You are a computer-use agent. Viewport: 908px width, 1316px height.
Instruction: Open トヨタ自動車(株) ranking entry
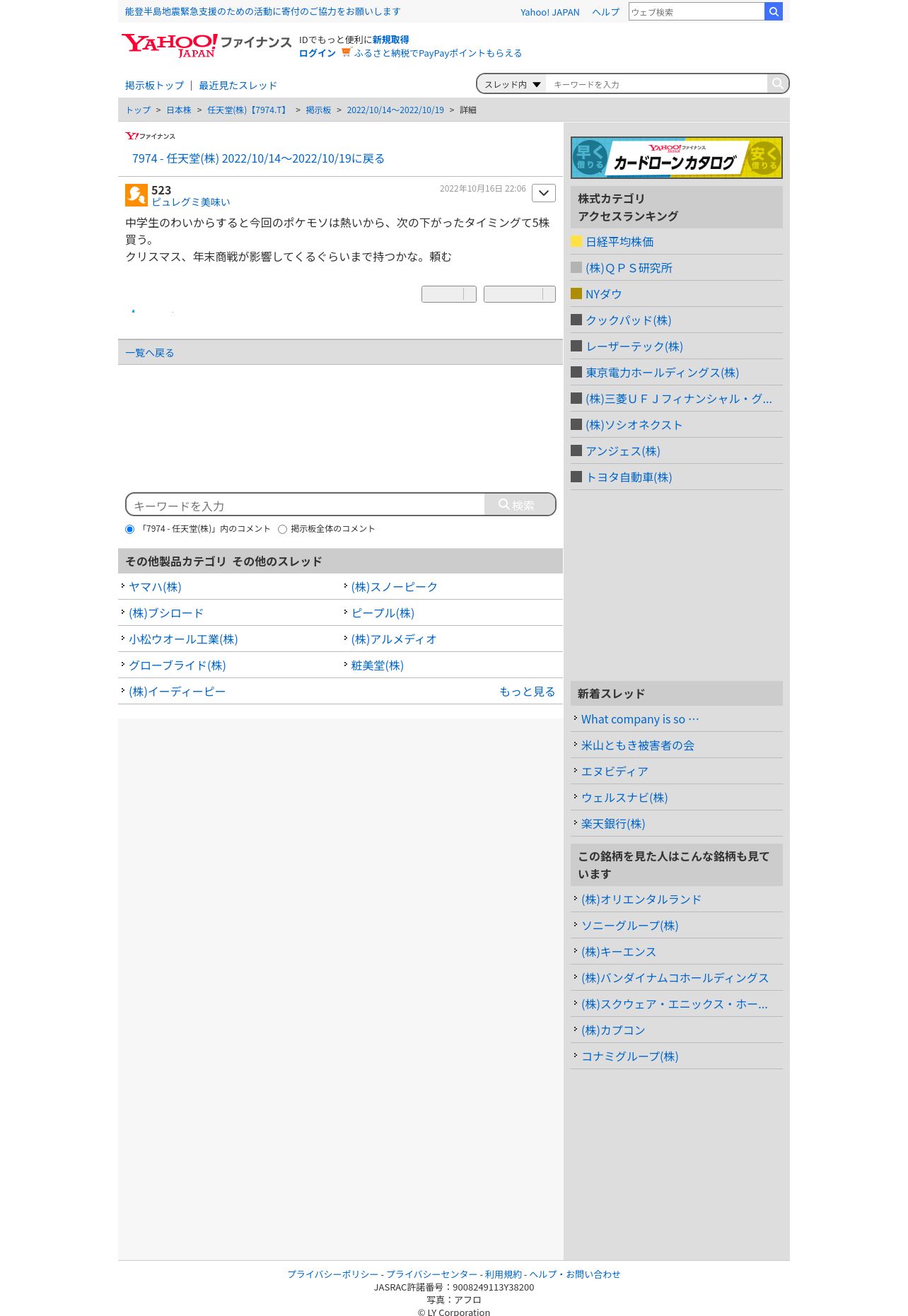click(x=629, y=477)
